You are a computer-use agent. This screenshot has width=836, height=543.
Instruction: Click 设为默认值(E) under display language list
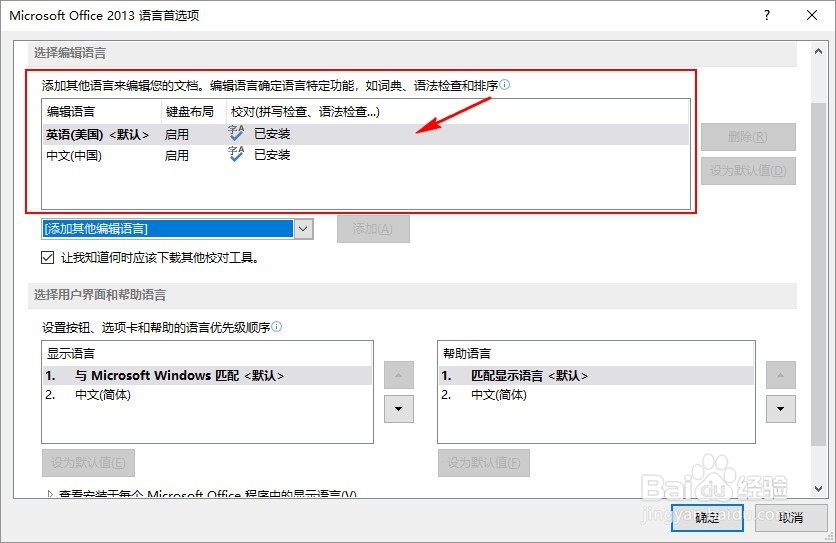[x=89, y=462]
